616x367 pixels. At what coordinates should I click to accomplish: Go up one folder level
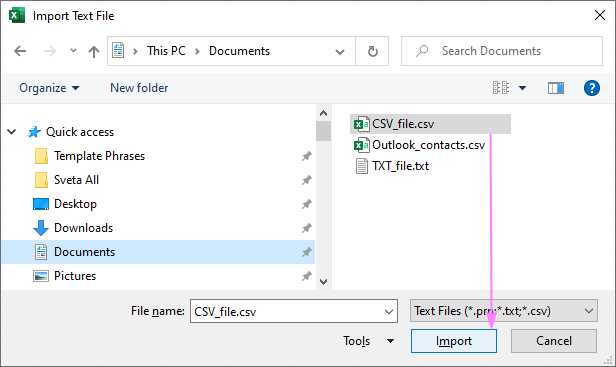tap(94, 51)
